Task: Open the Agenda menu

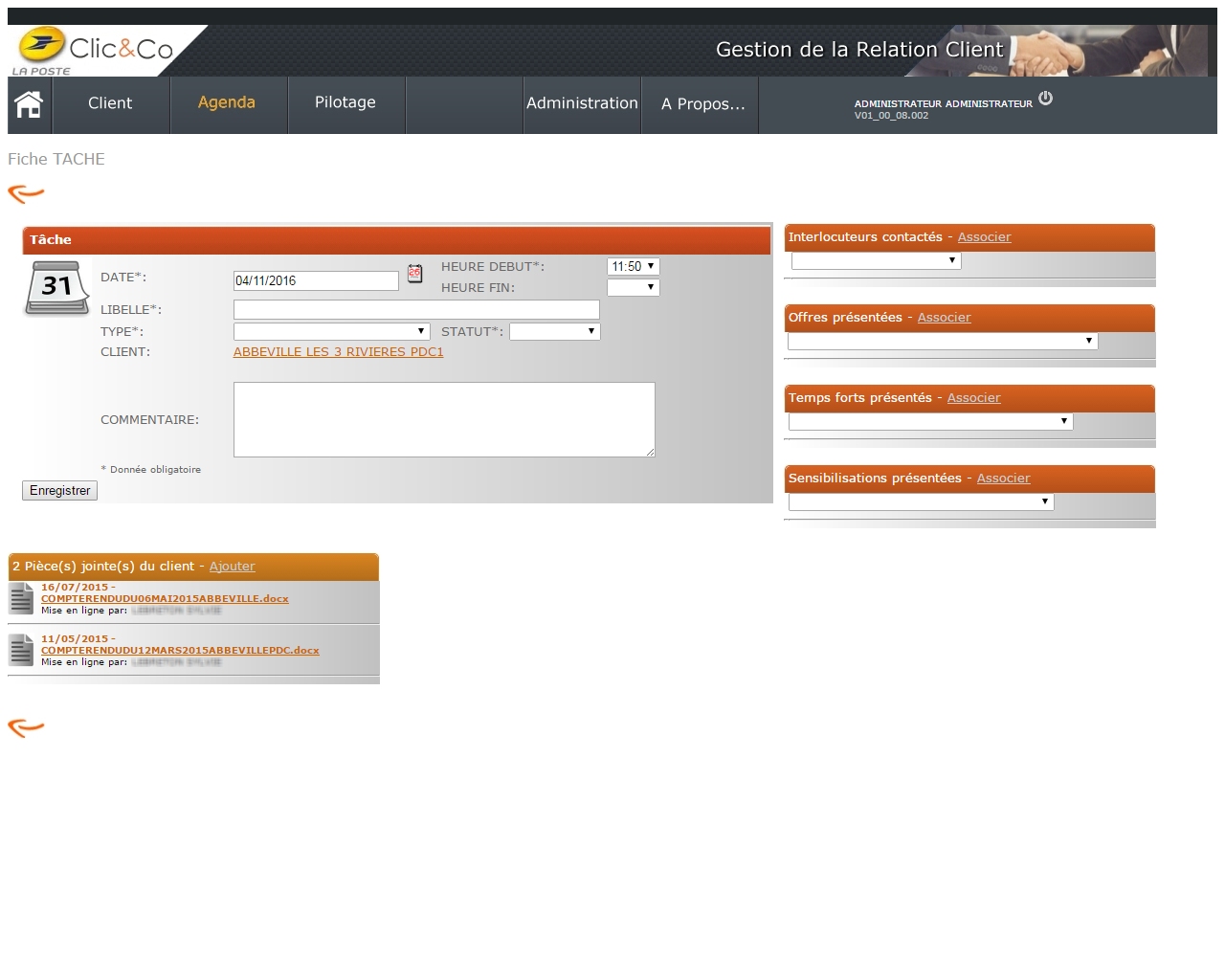Action: pos(227,103)
